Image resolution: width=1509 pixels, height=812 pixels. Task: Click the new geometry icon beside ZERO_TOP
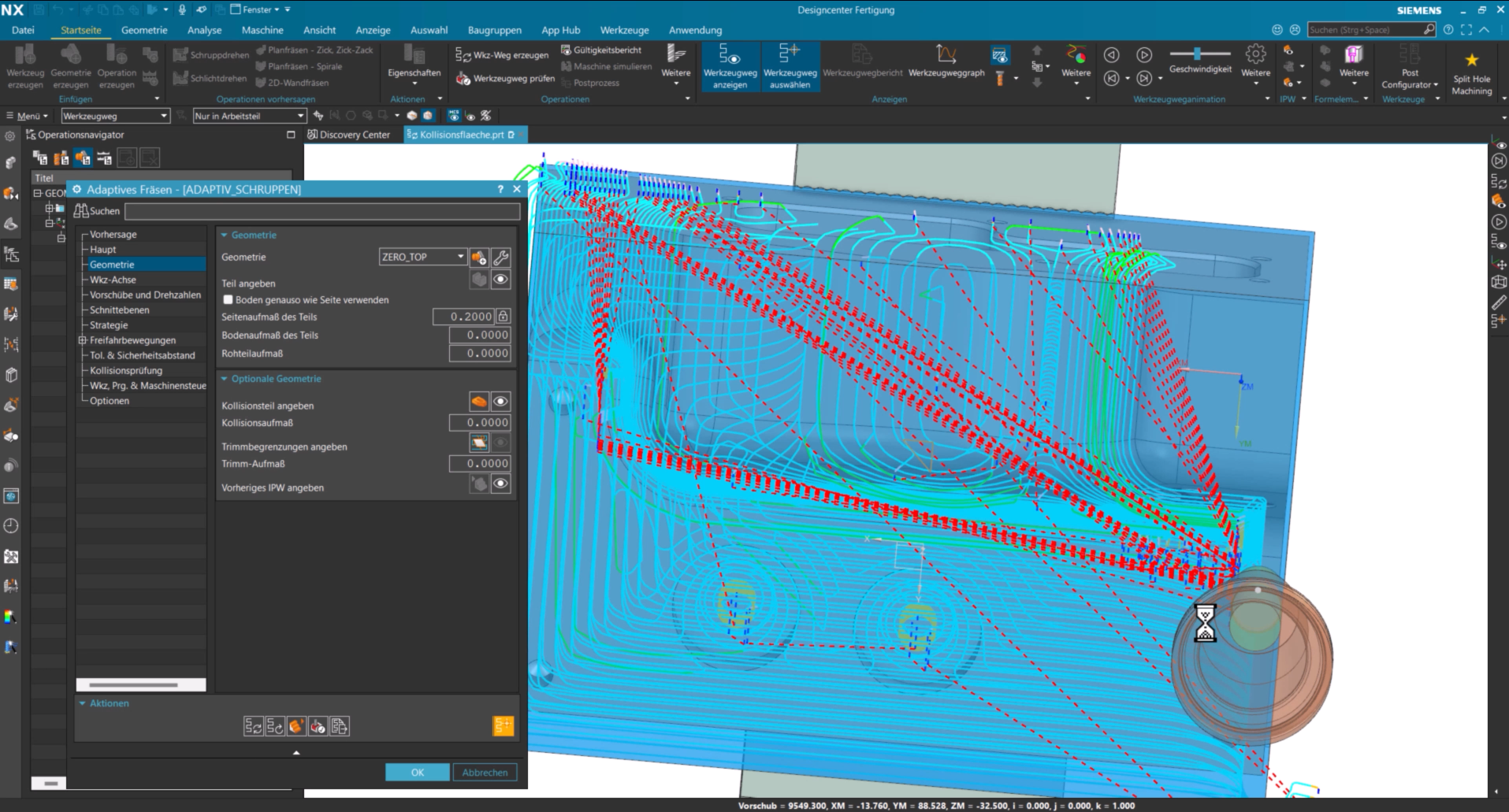[478, 258]
